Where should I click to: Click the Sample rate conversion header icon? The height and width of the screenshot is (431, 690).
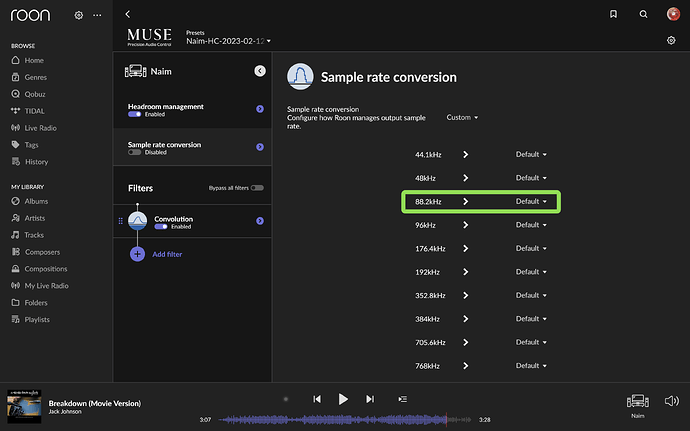pos(301,76)
